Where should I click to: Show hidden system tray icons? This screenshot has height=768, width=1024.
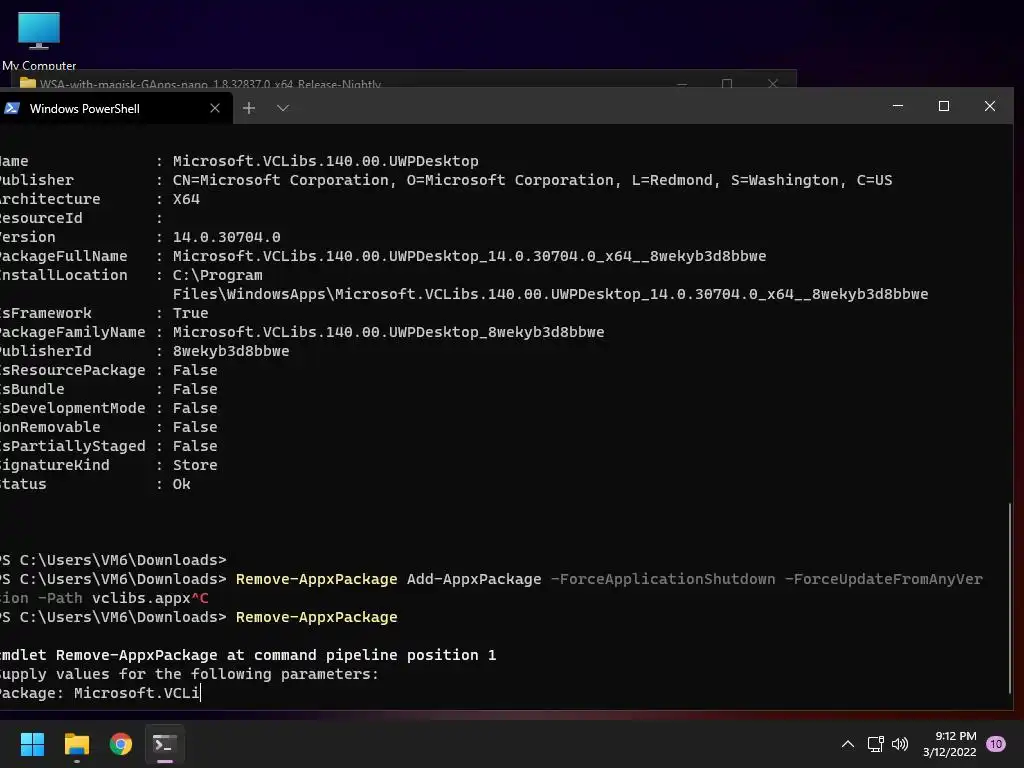tap(848, 744)
